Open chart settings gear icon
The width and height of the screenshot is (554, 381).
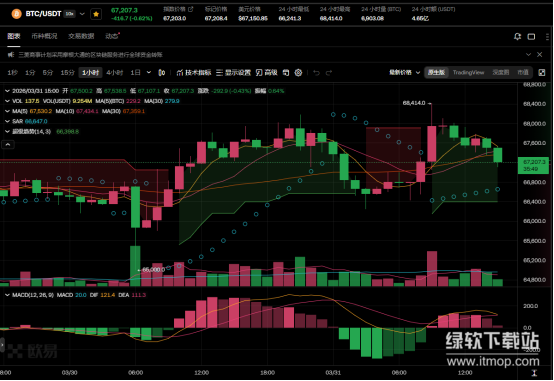(298, 72)
